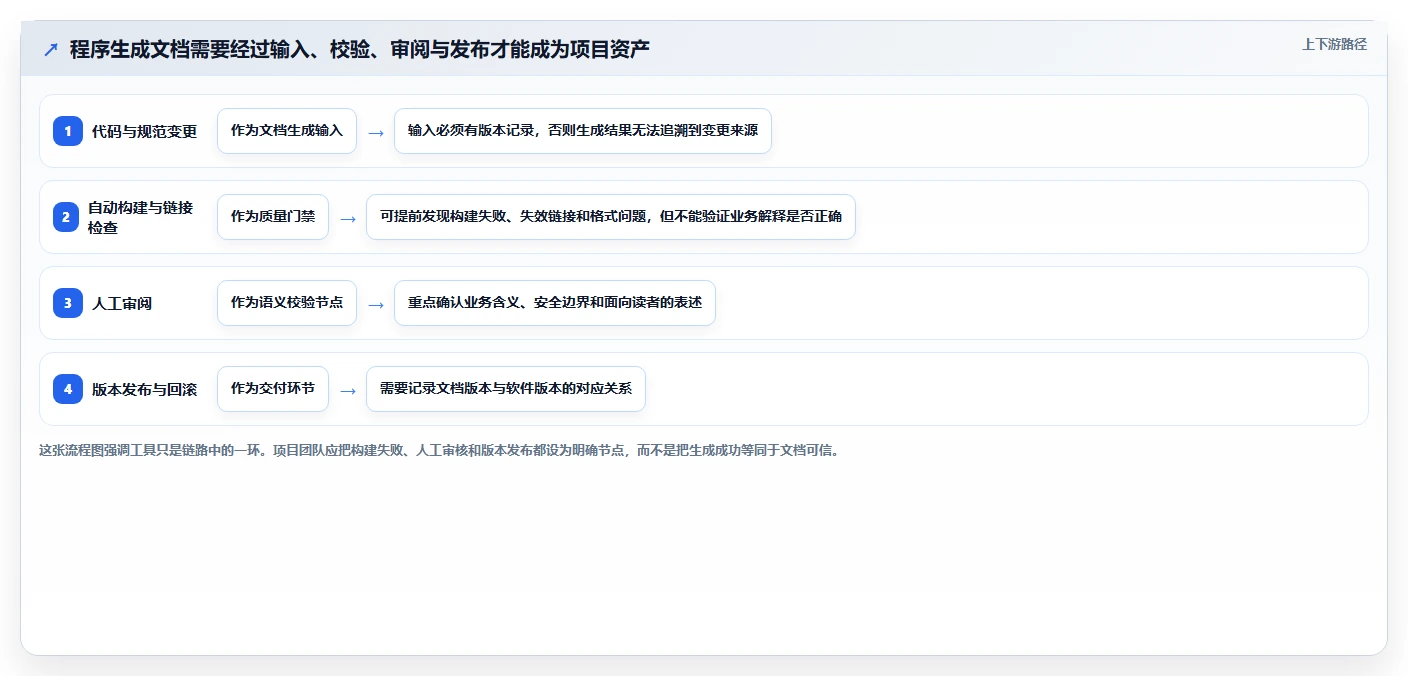
Task: Click the 作为语义校验节点 box
Action: (287, 303)
